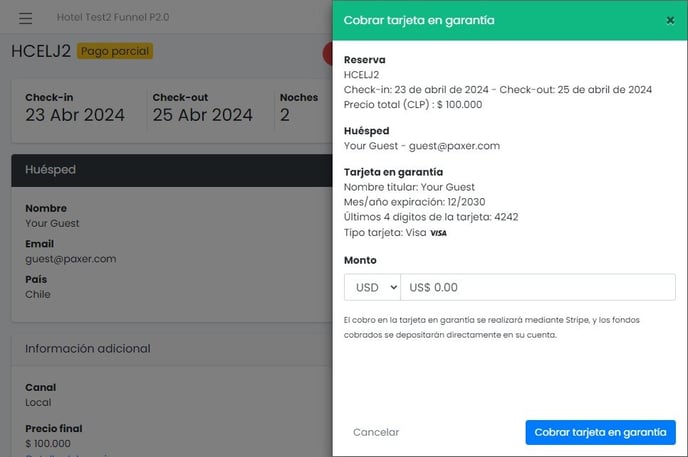Open the USD currency dropdown
The width and height of the screenshot is (688, 457).
[x=372, y=287]
